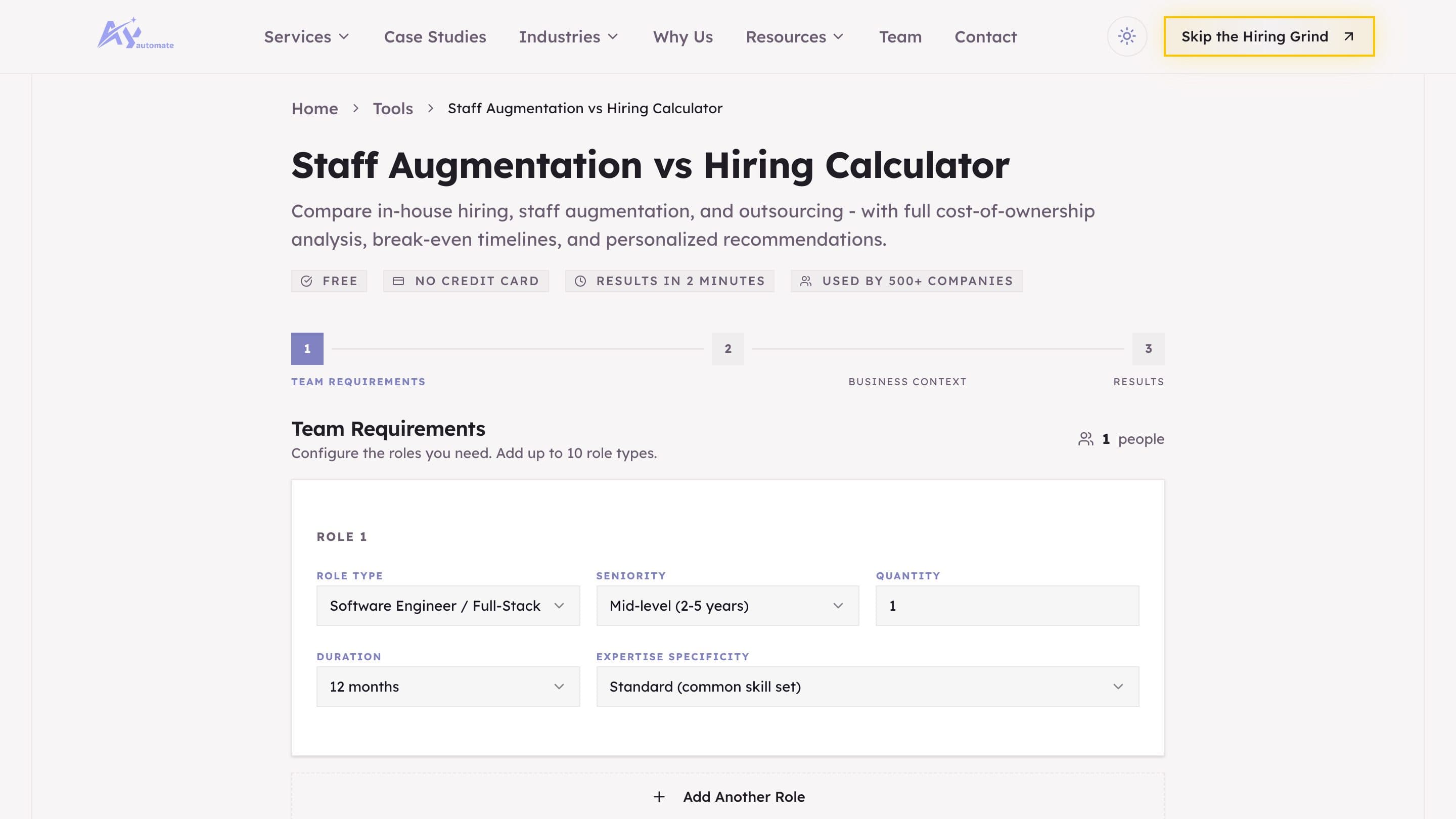The image size is (1456, 819).
Task: Jump to step 3 Results marker
Action: [1148, 348]
